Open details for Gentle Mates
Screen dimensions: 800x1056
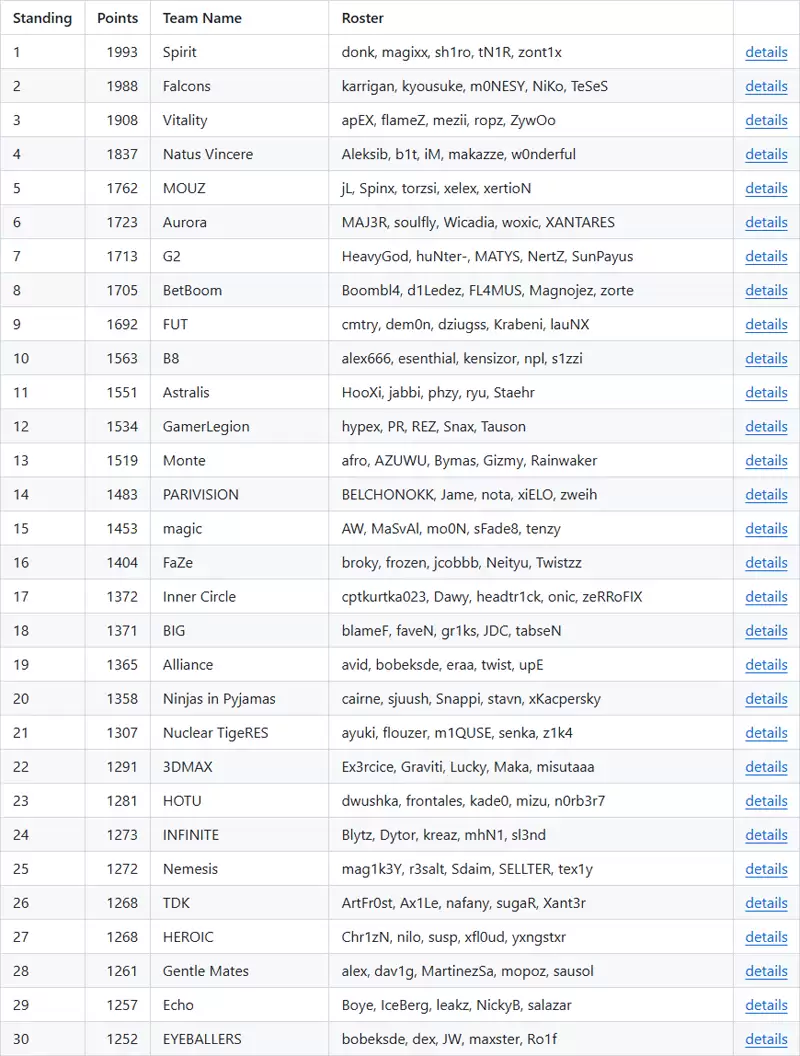766,971
